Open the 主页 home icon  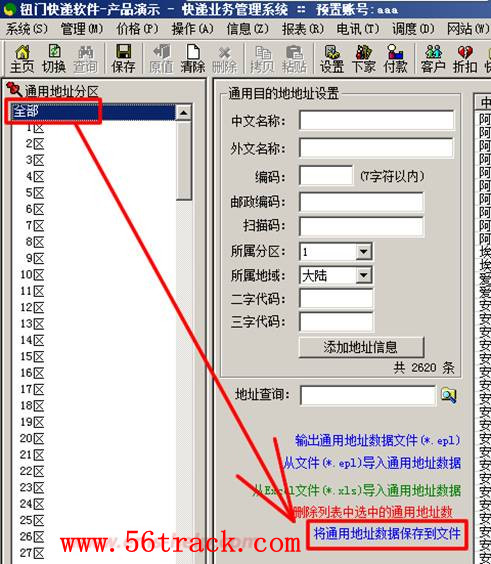22,59
